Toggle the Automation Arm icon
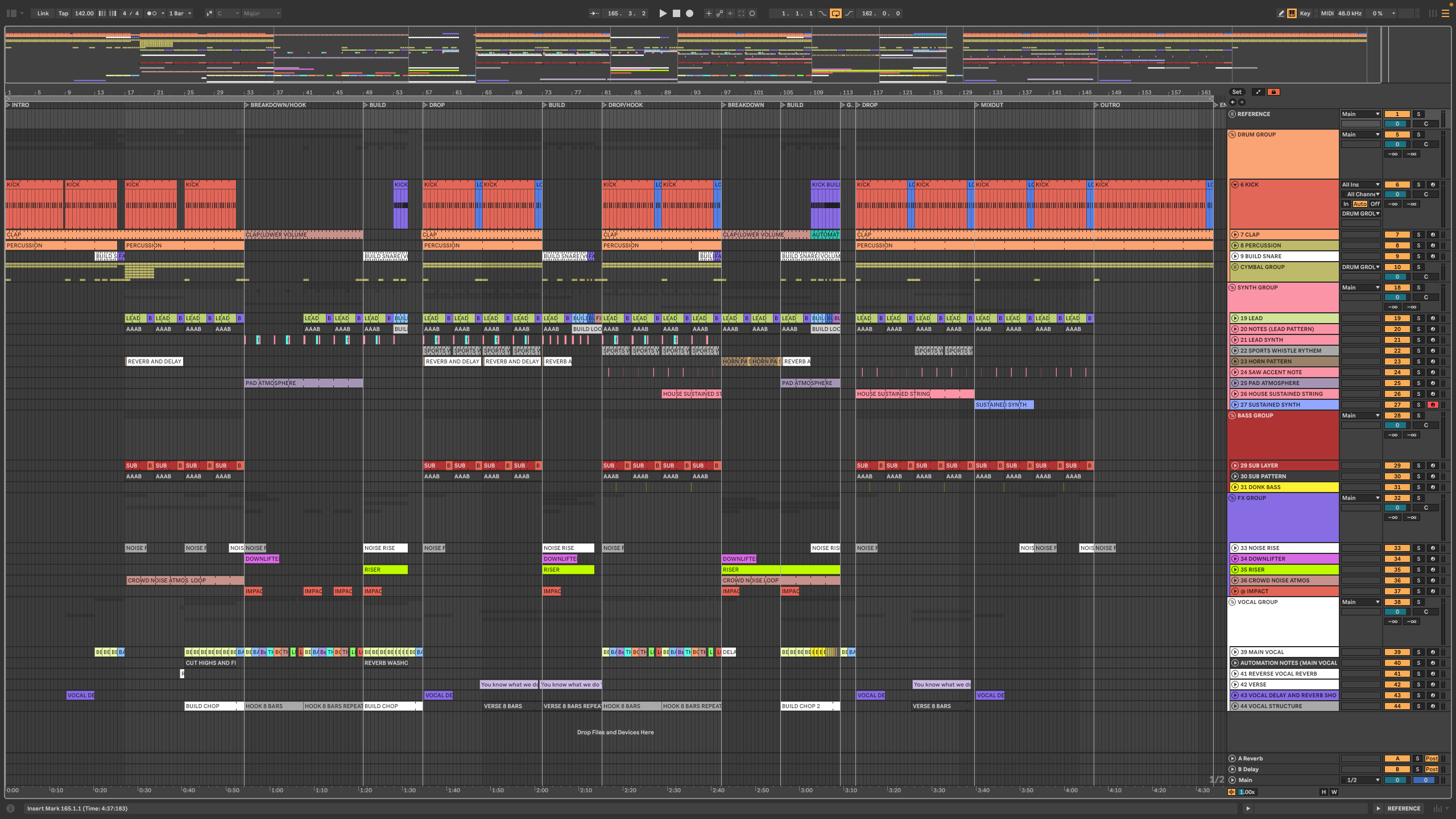Viewport: 1456px width, 819px height. [x=719, y=13]
